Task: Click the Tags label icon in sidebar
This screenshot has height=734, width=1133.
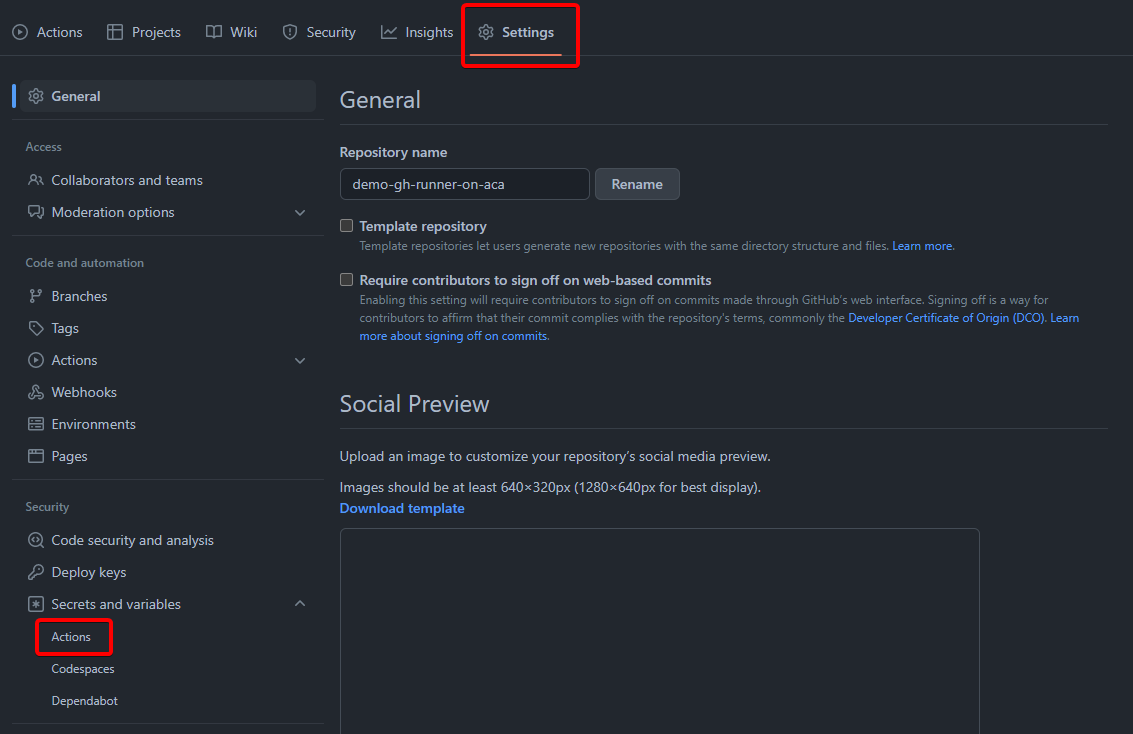Action: pos(36,328)
